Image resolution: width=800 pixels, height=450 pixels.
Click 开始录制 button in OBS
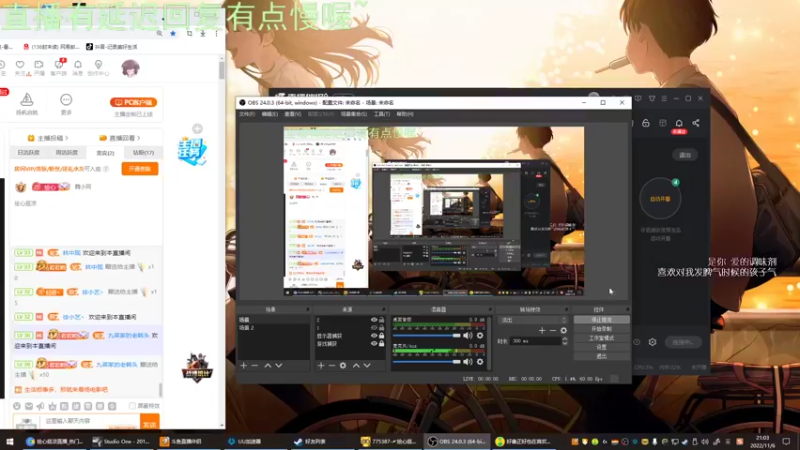click(x=602, y=329)
